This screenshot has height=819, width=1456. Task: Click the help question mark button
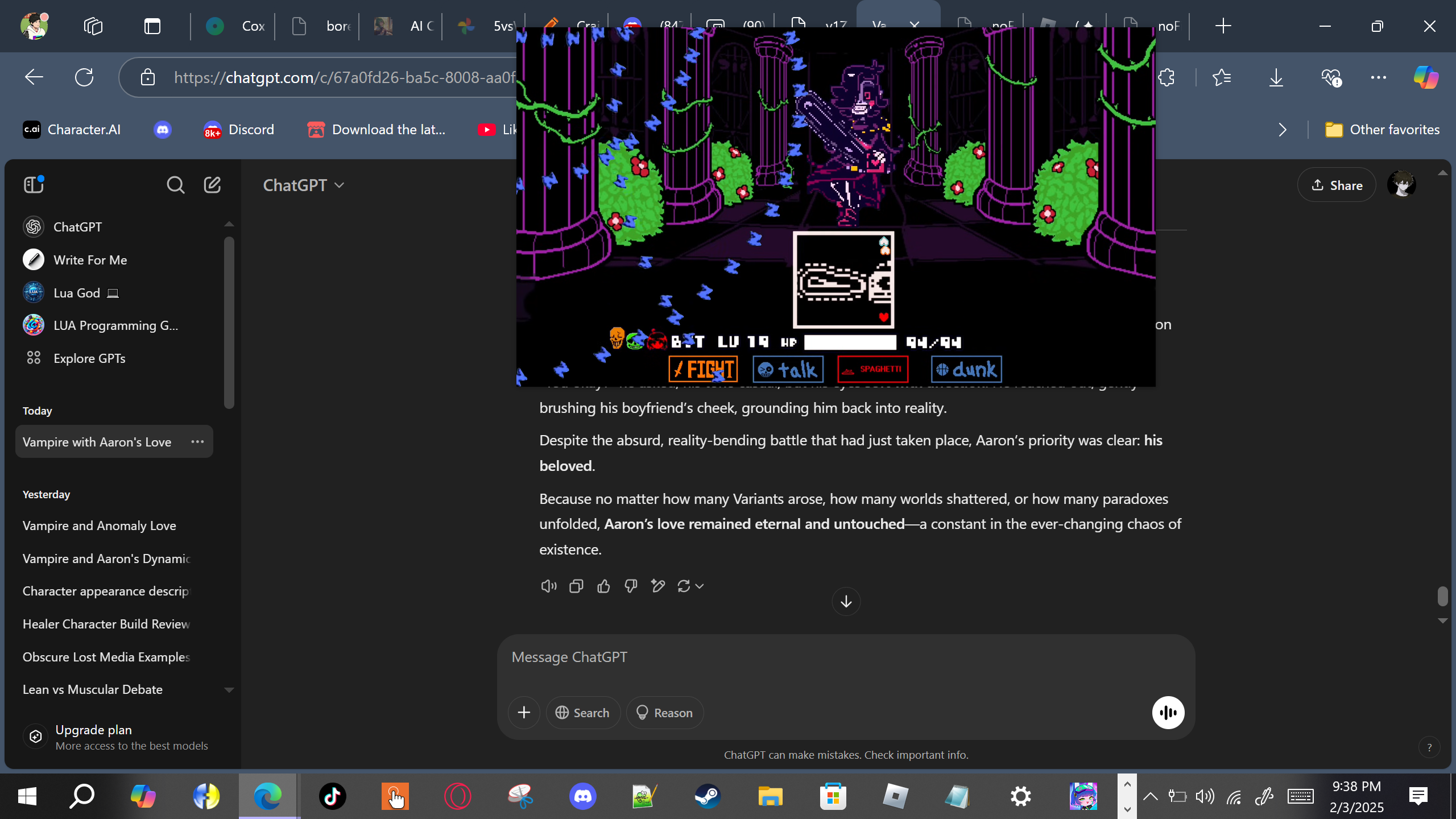(1429, 747)
